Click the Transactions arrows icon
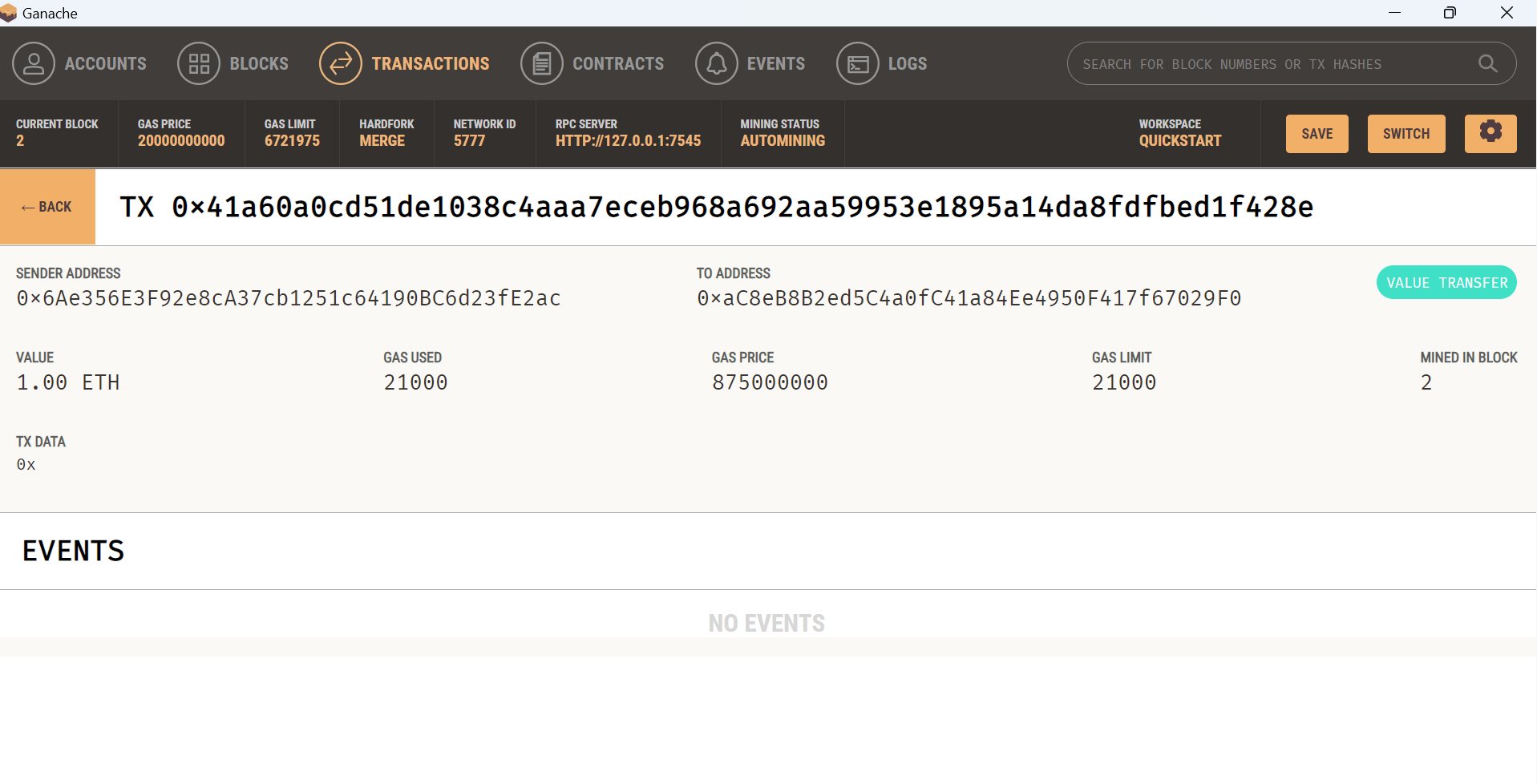This screenshot has width=1537, height=784. pyautogui.click(x=341, y=63)
